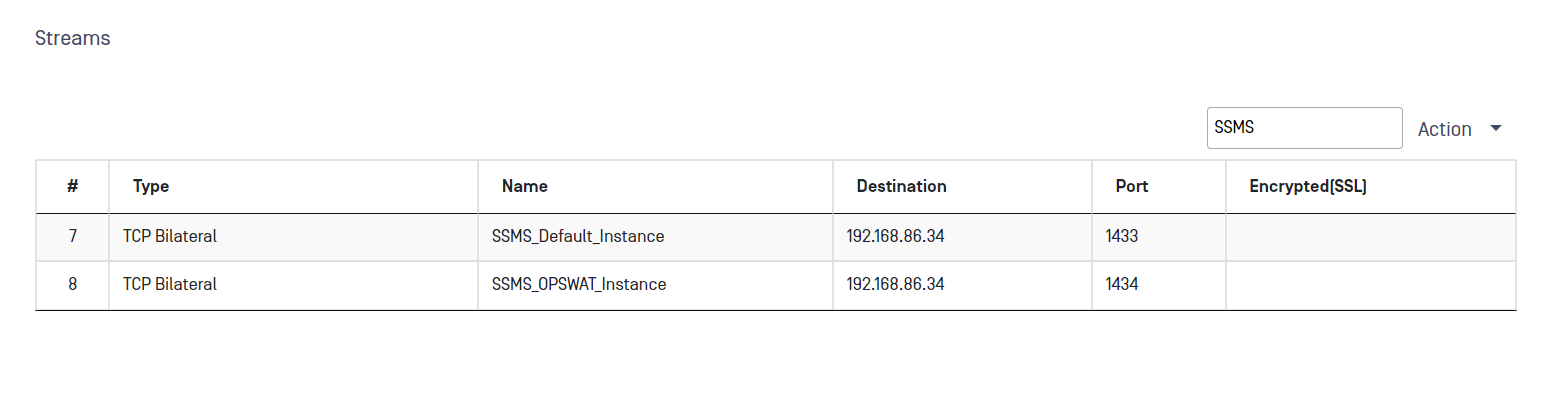Screen dimensions: 1567x397
Task: Open the Action menu label
Action: pos(1445,129)
